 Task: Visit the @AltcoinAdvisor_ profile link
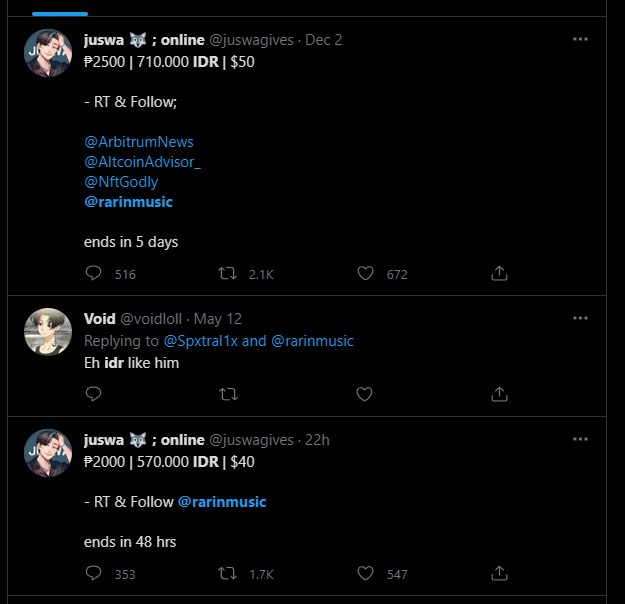click(143, 162)
